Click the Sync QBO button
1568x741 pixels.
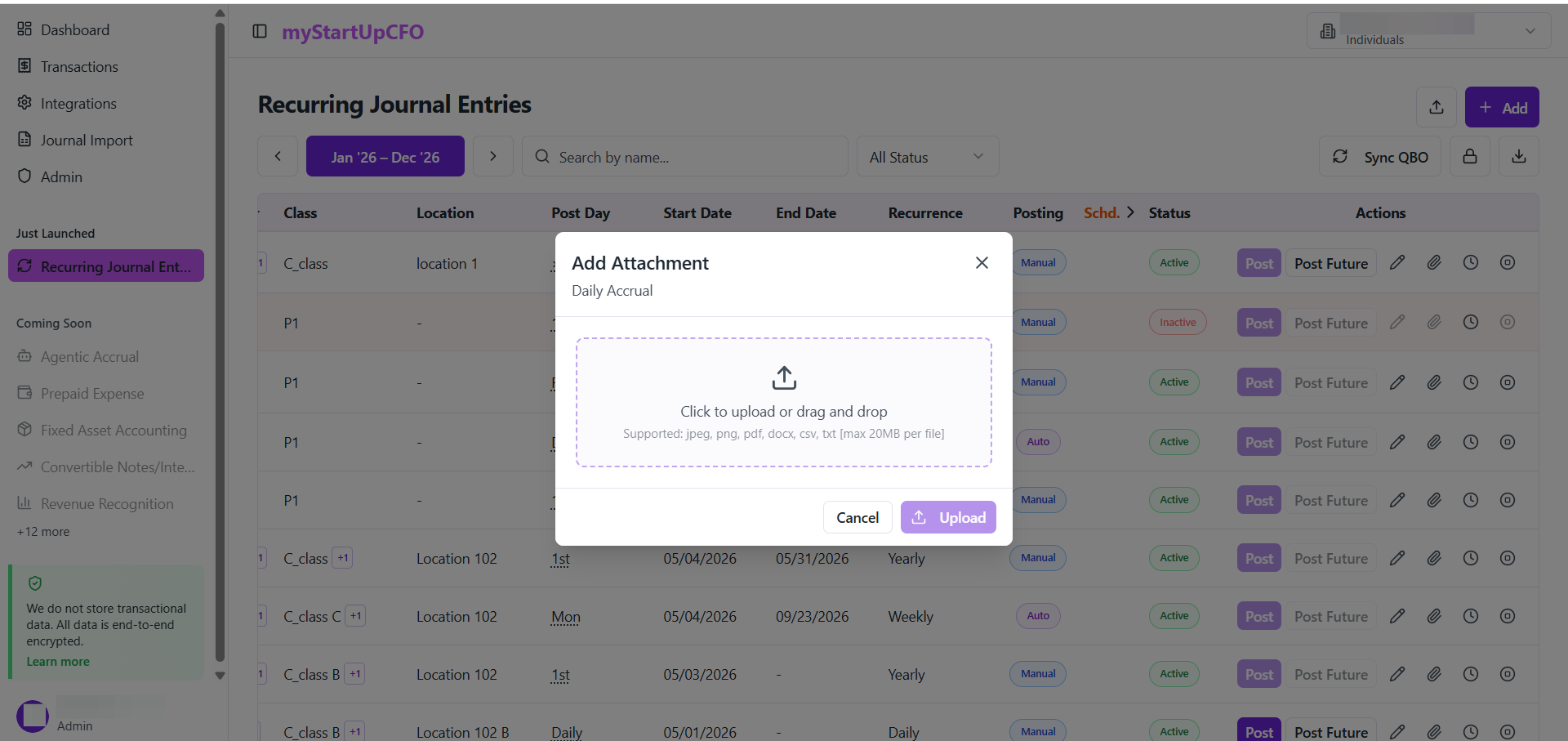point(1380,156)
